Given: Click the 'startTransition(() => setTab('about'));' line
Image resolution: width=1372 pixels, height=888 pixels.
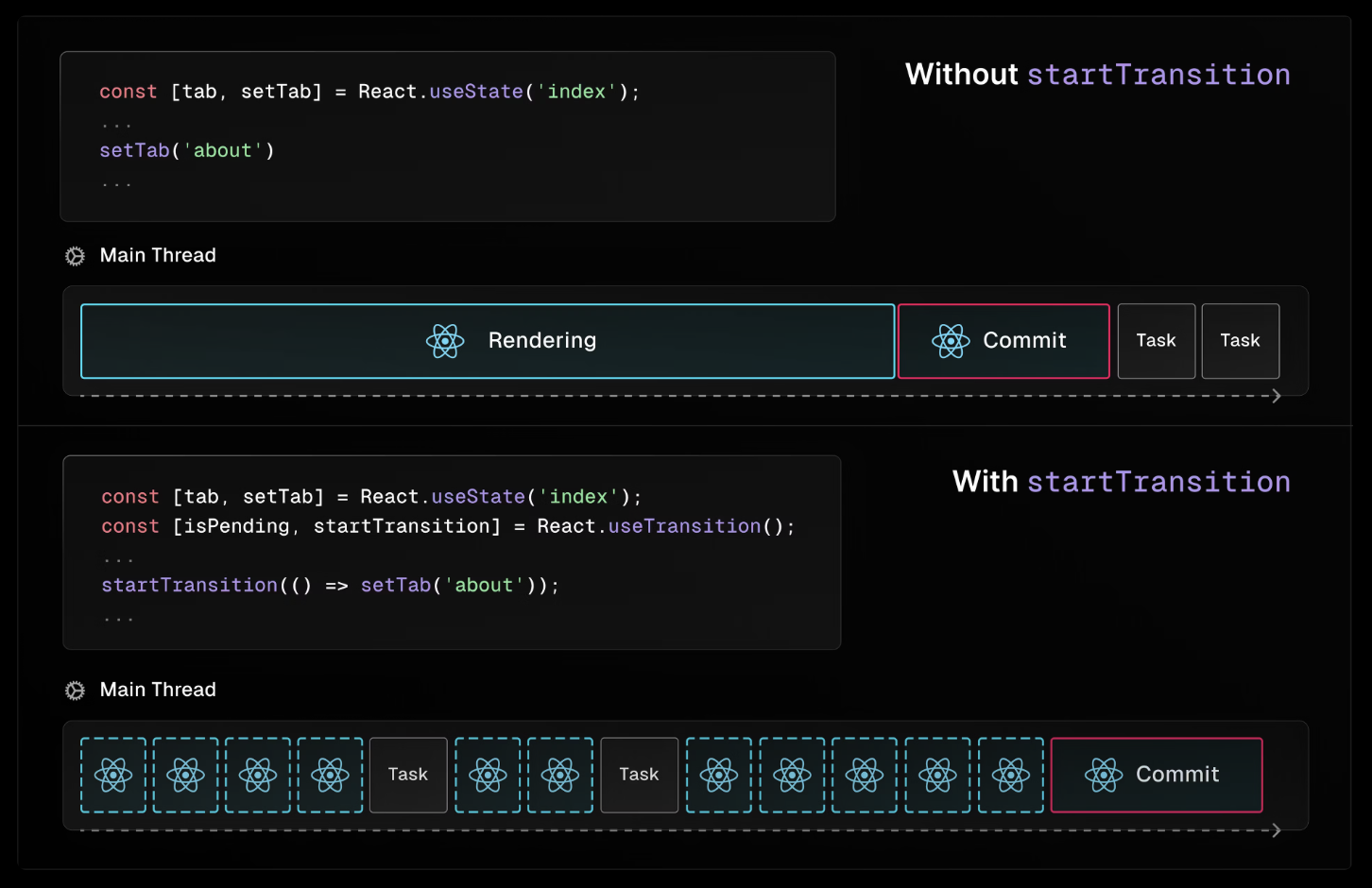Looking at the screenshot, I should coord(330,586).
